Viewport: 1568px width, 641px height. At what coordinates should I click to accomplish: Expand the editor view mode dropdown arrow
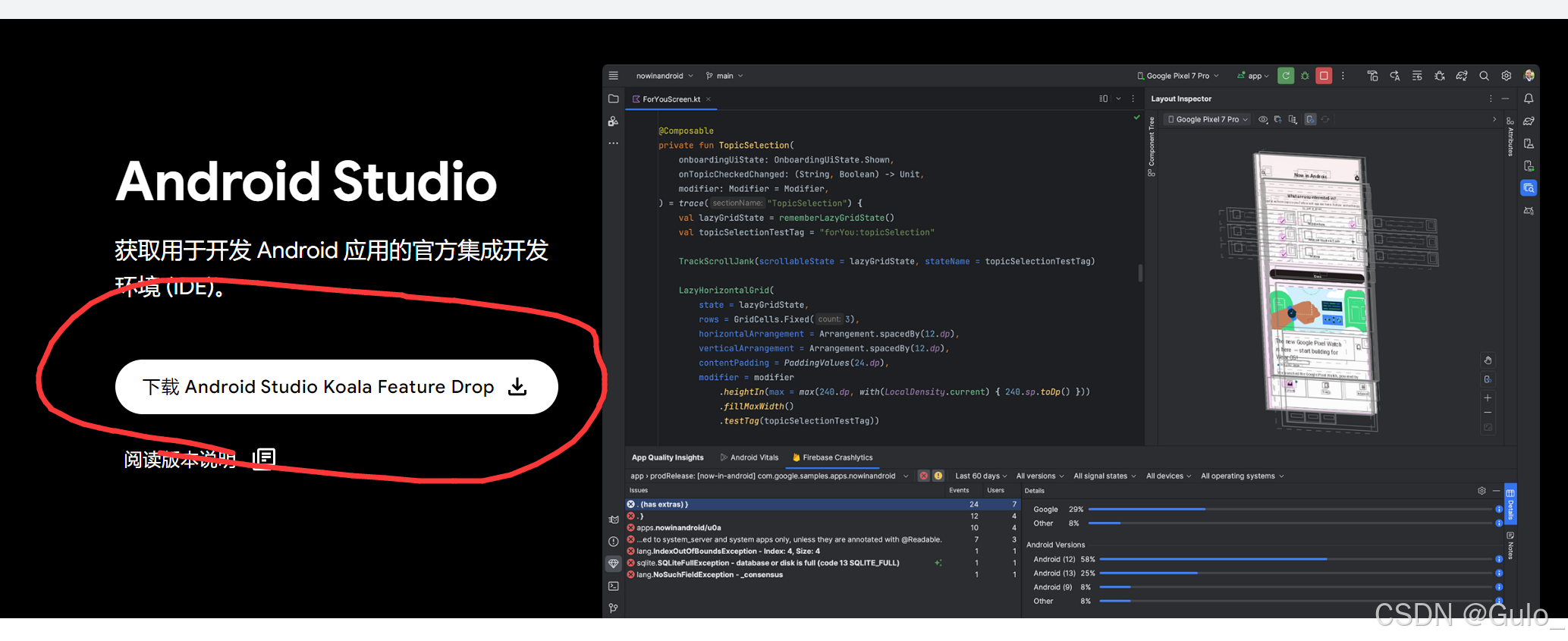click(1118, 99)
